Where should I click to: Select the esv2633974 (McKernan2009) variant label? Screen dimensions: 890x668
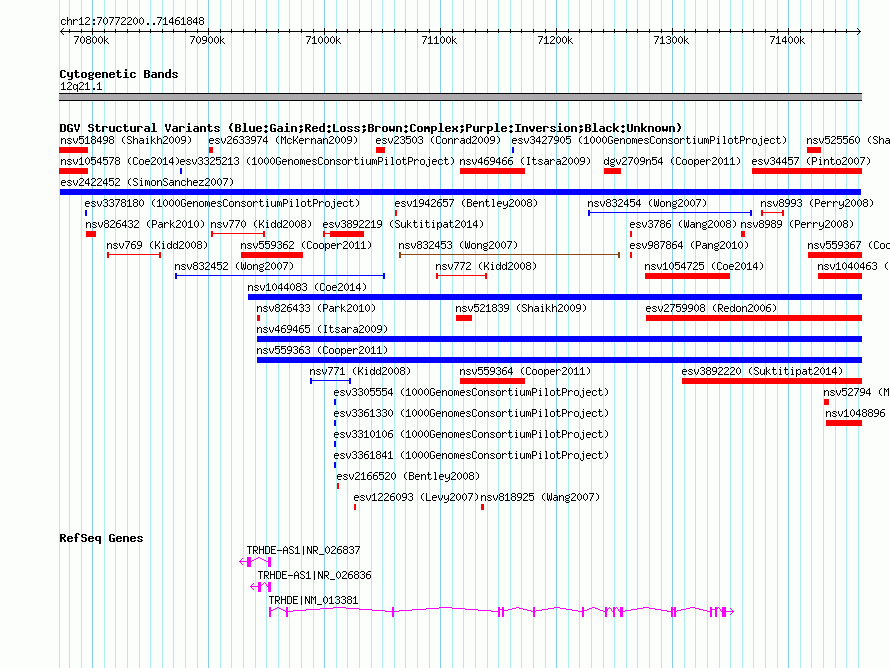[x=283, y=140]
